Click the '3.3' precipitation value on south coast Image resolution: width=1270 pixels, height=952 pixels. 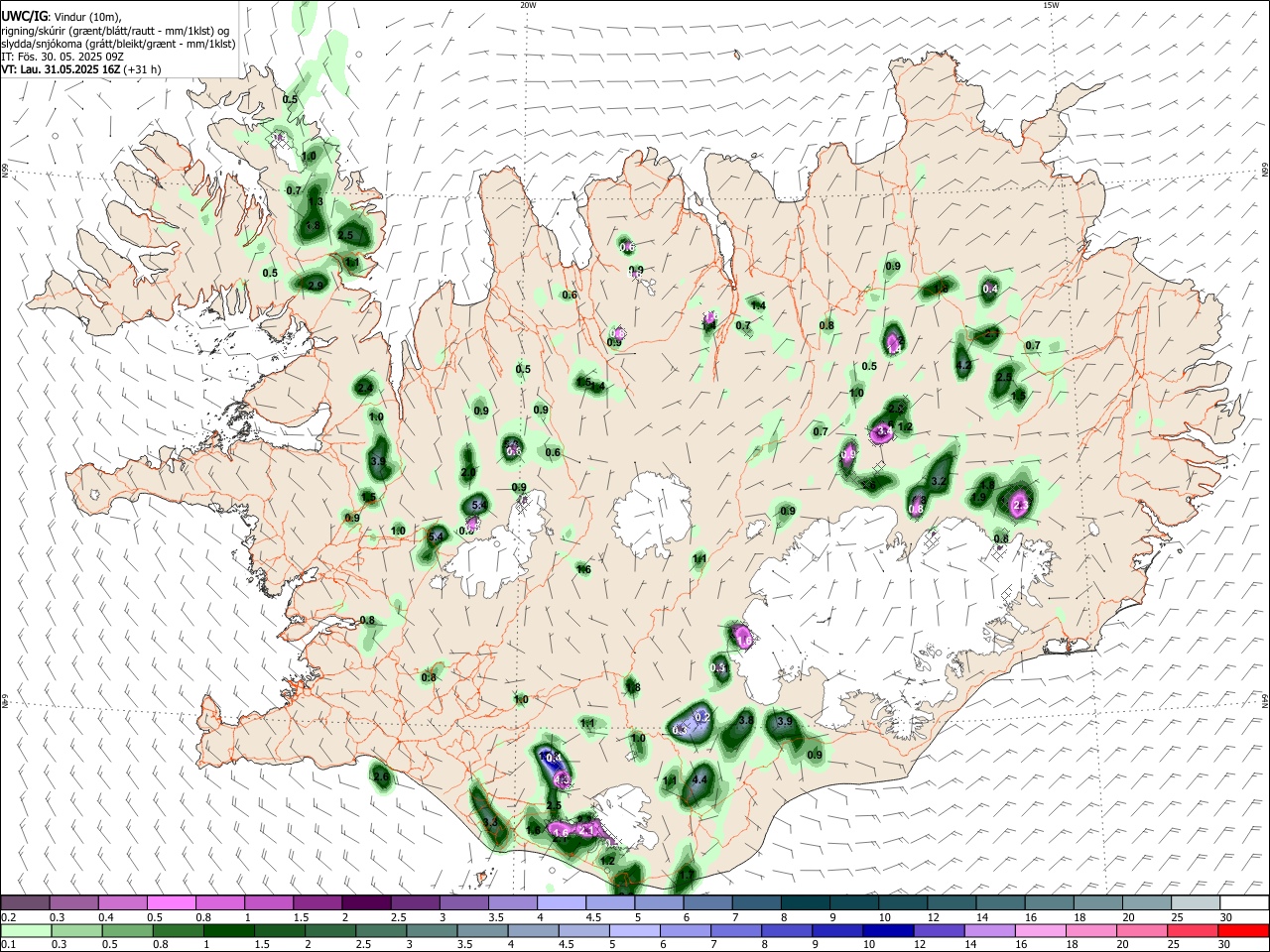pyautogui.click(x=489, y=822)
